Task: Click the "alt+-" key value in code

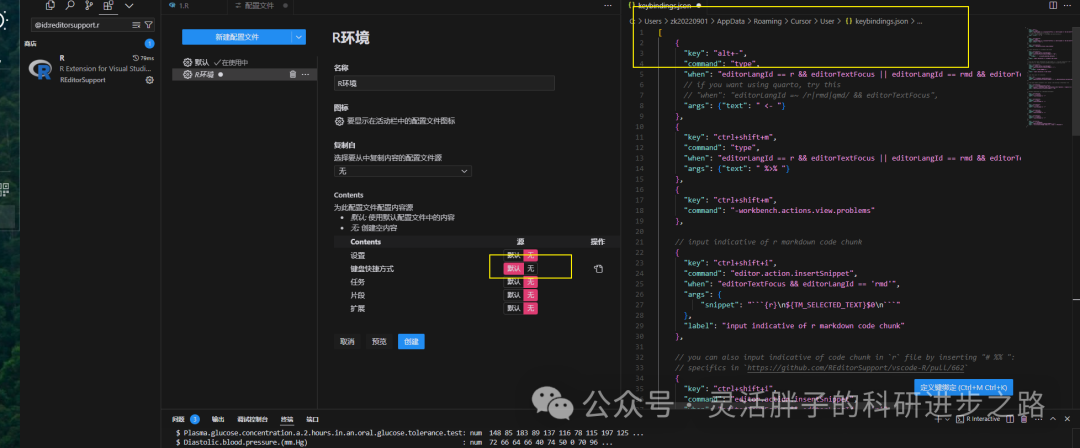Action: pyautogui.click(x=726, y=53)
